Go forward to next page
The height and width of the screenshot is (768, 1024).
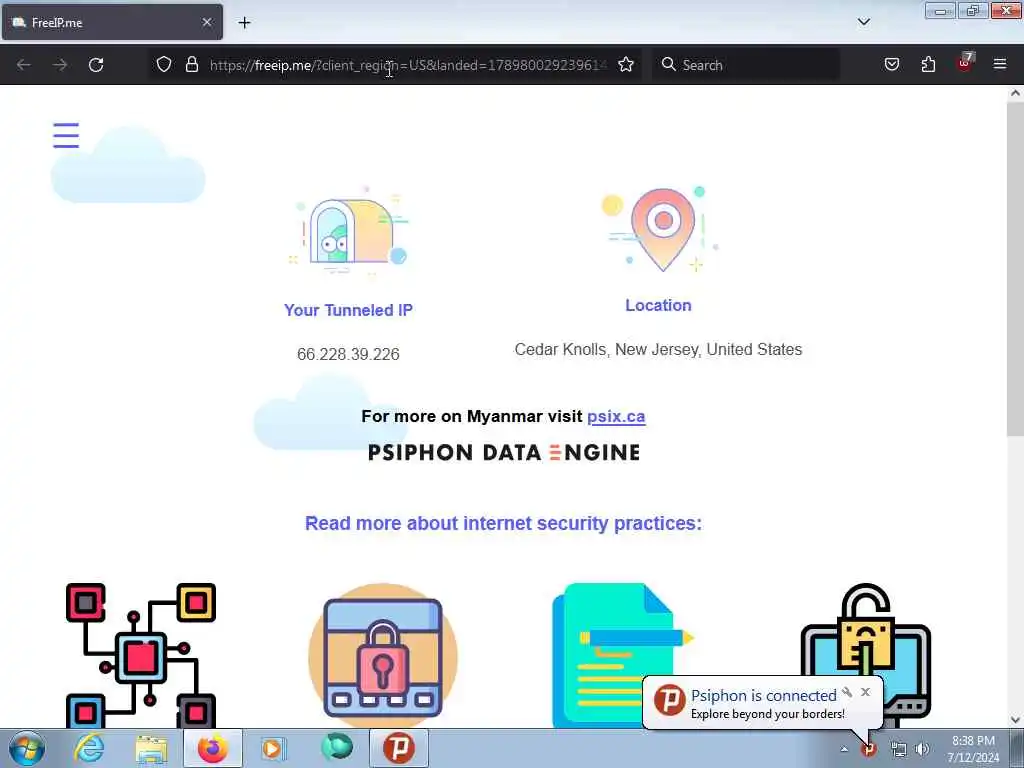pyautogui.click(x=60, y=65)
